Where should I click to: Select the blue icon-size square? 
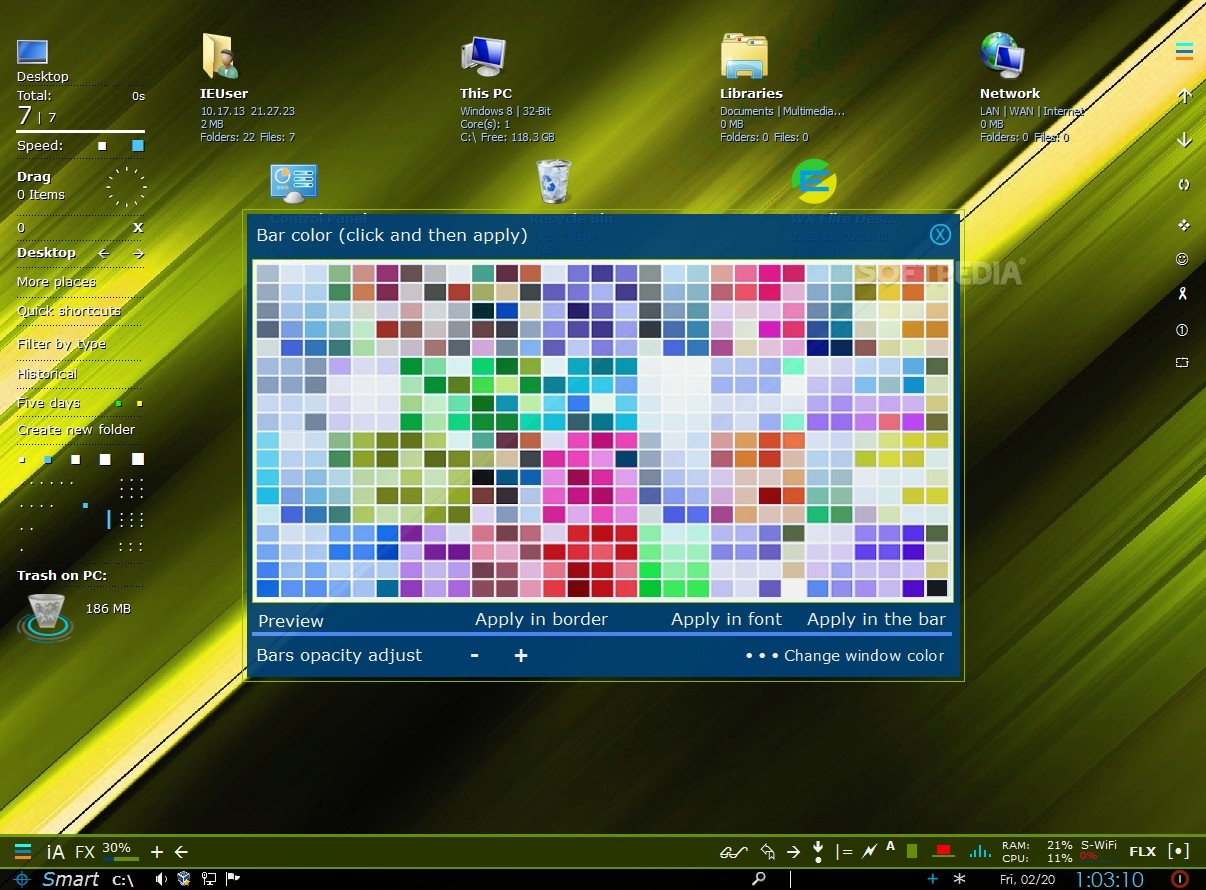tap(48, 460)
